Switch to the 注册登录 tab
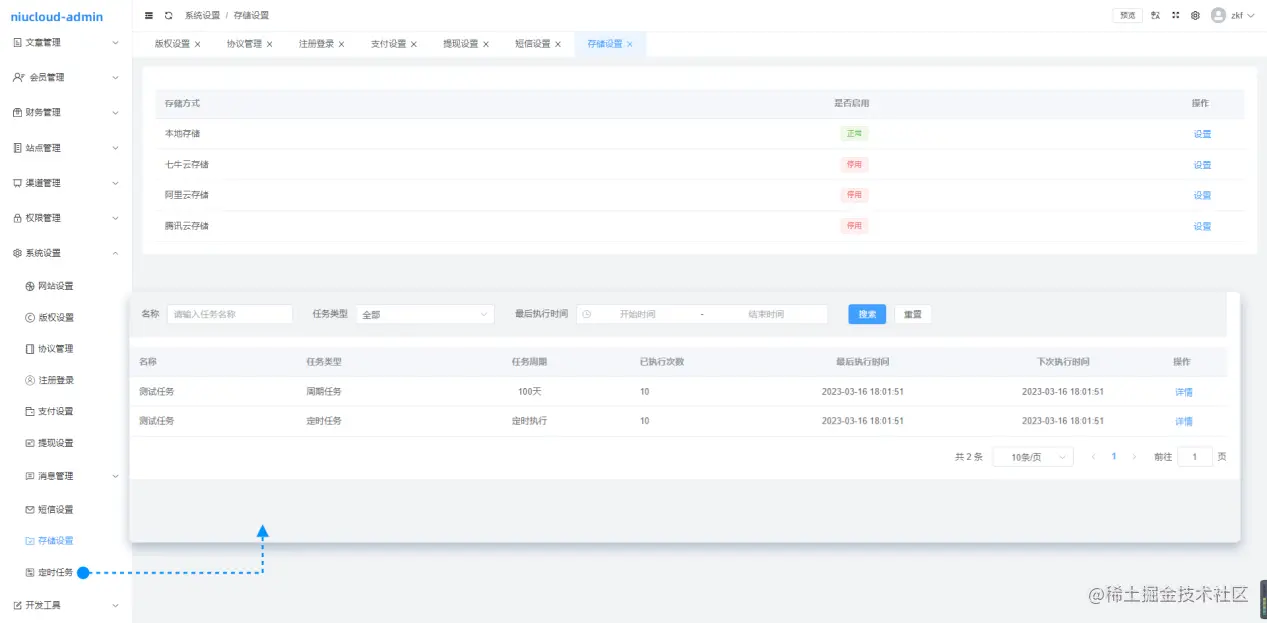This screenshot has height=623, width=1267. (x=316, y=44)
